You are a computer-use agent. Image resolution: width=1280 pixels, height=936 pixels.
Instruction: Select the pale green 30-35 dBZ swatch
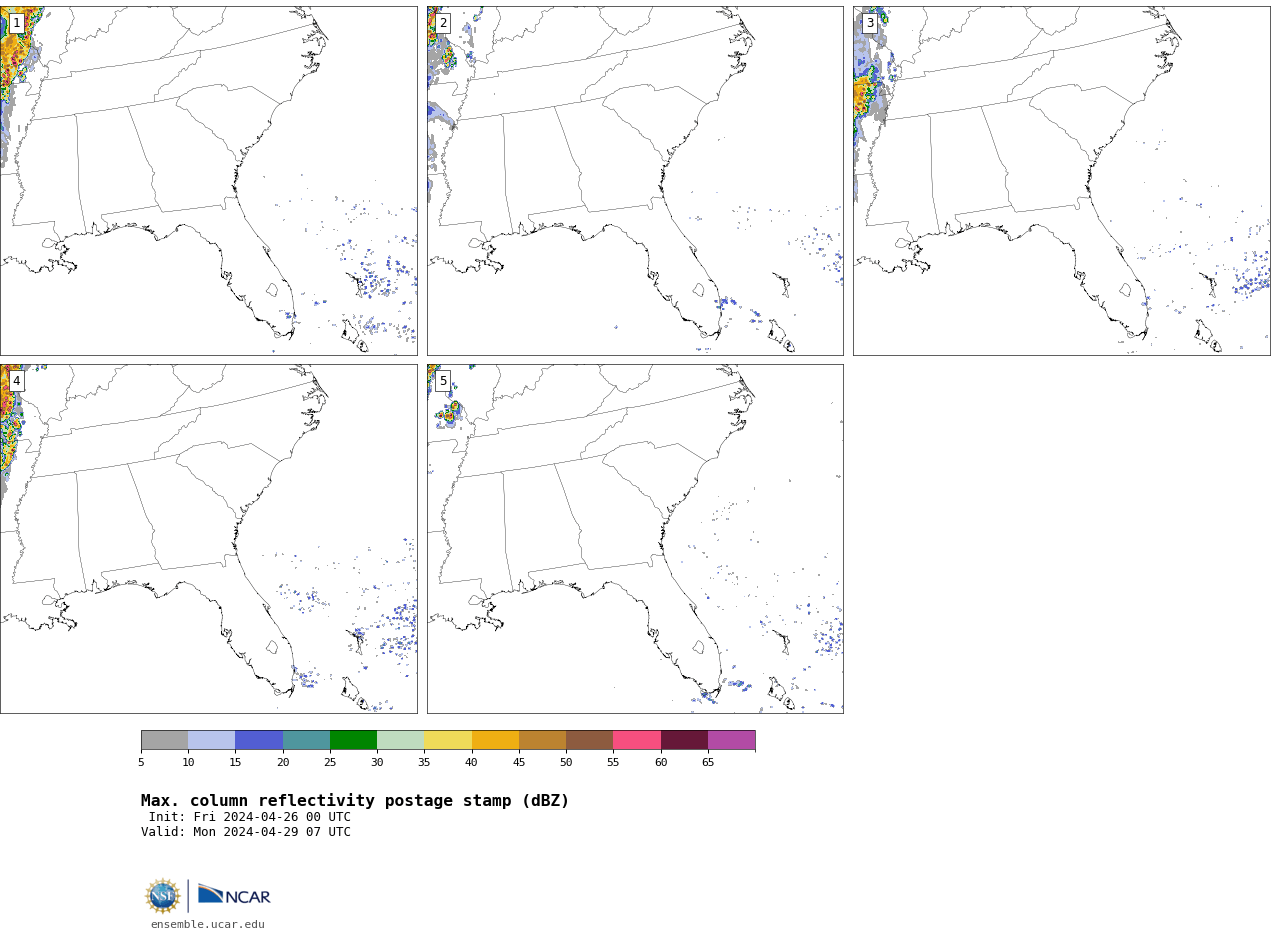[x=400, y=740]
